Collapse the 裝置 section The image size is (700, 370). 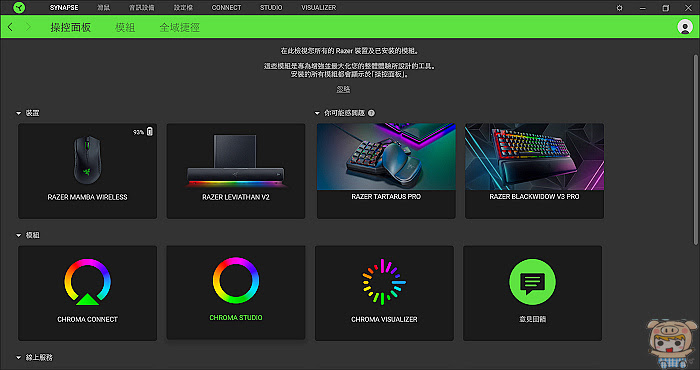[x=19, y=113]
